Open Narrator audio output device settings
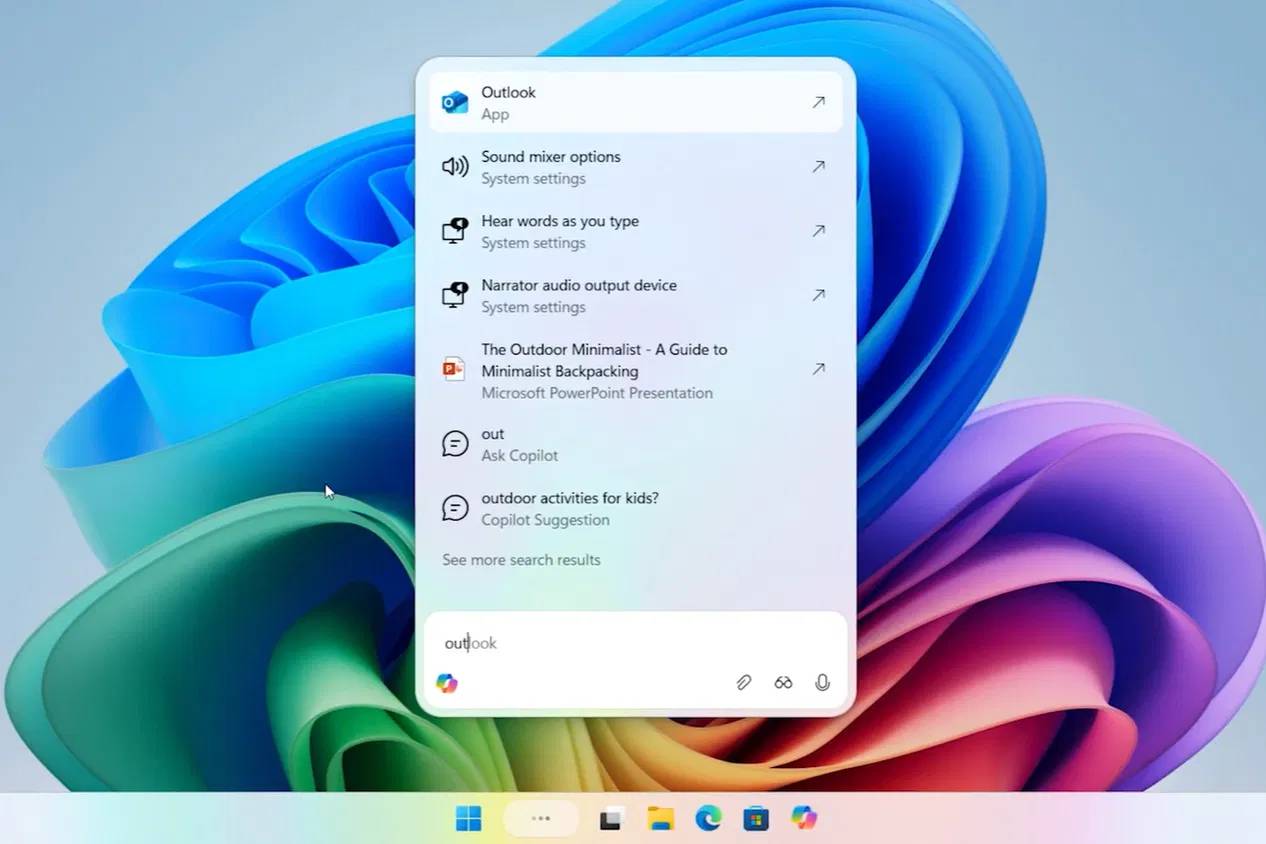The width and height of the screenshot is (1266, 844). [578, 295]
